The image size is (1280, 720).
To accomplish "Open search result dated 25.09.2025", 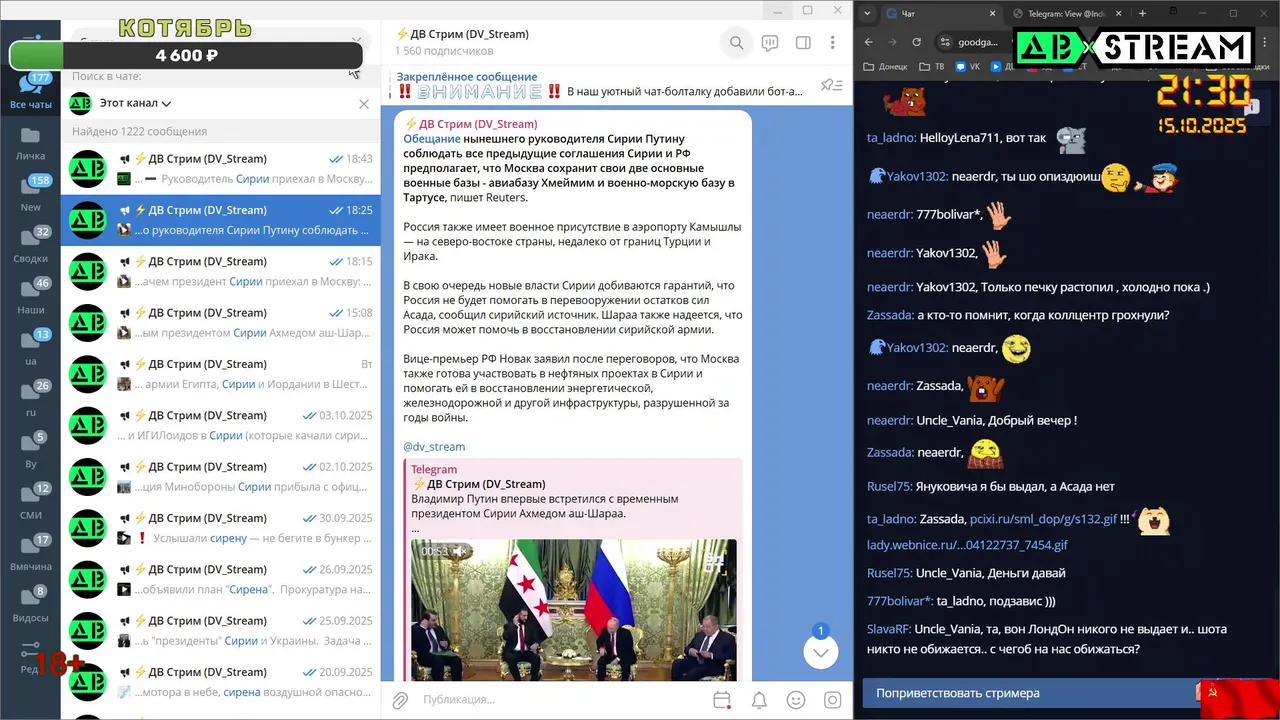I will pos(221,630).
